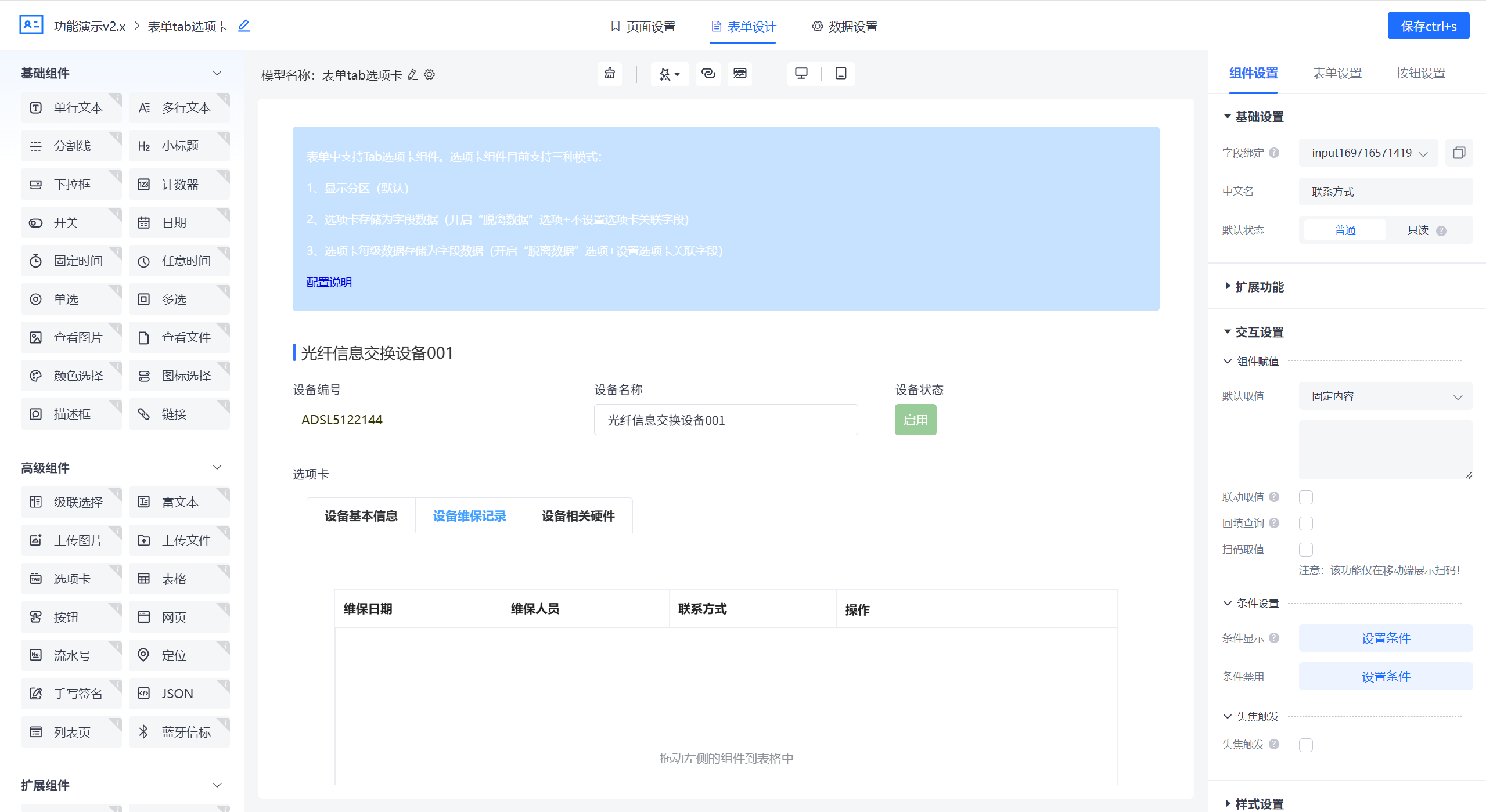This screenshot has height=812, width=1486.
Task: Click the clear canvas brush icon in toolbar
Action: click(609, 74)
